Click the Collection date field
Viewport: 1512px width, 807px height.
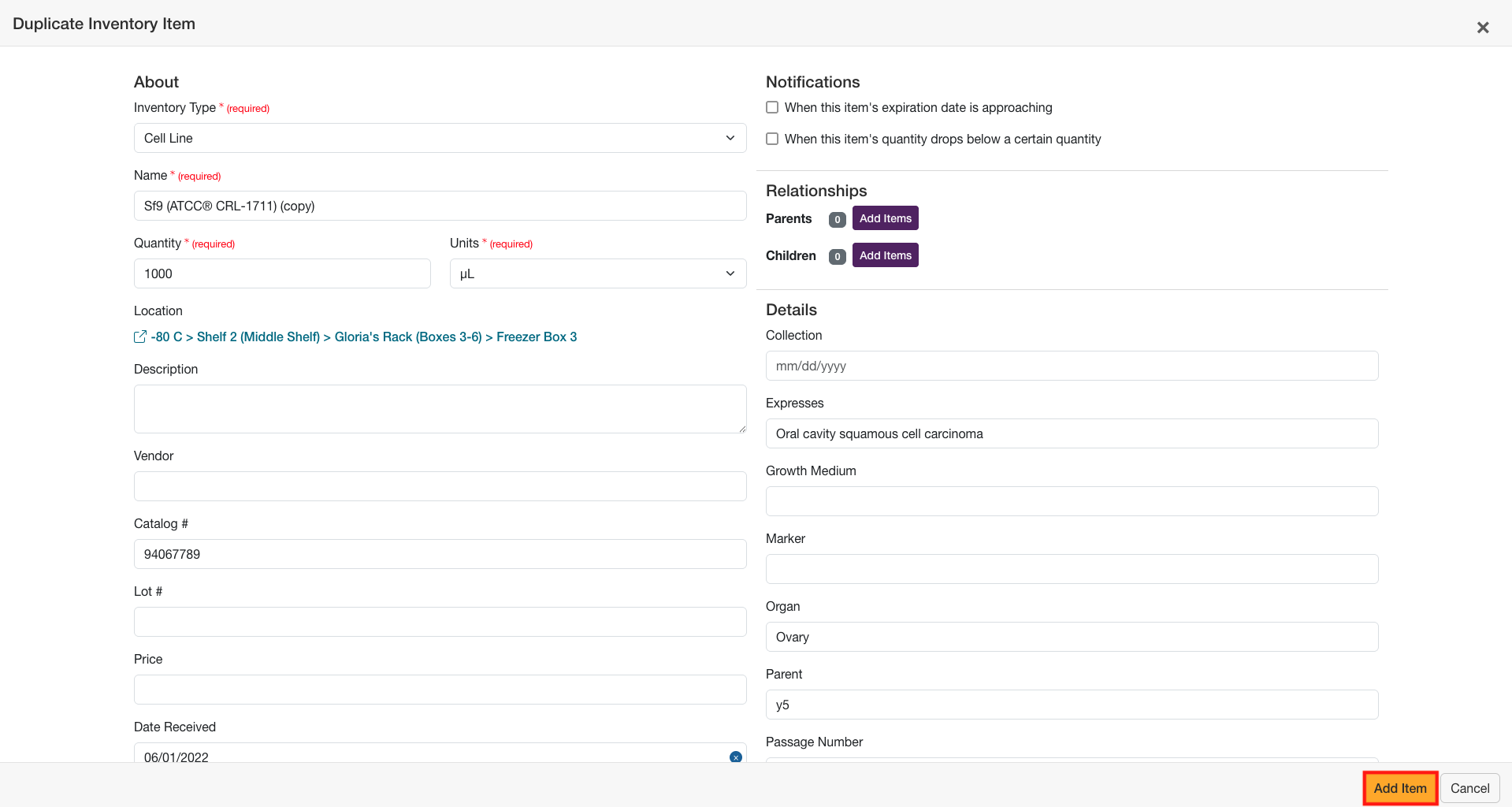pyautogui.click(x=1072, y=366)
